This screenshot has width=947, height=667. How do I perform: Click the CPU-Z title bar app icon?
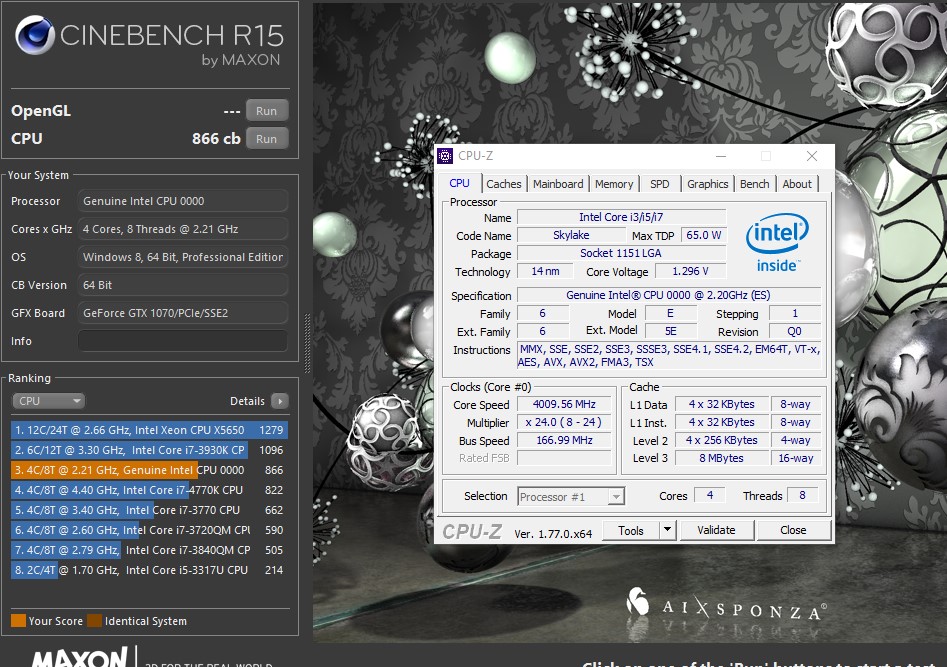(445, 156)
